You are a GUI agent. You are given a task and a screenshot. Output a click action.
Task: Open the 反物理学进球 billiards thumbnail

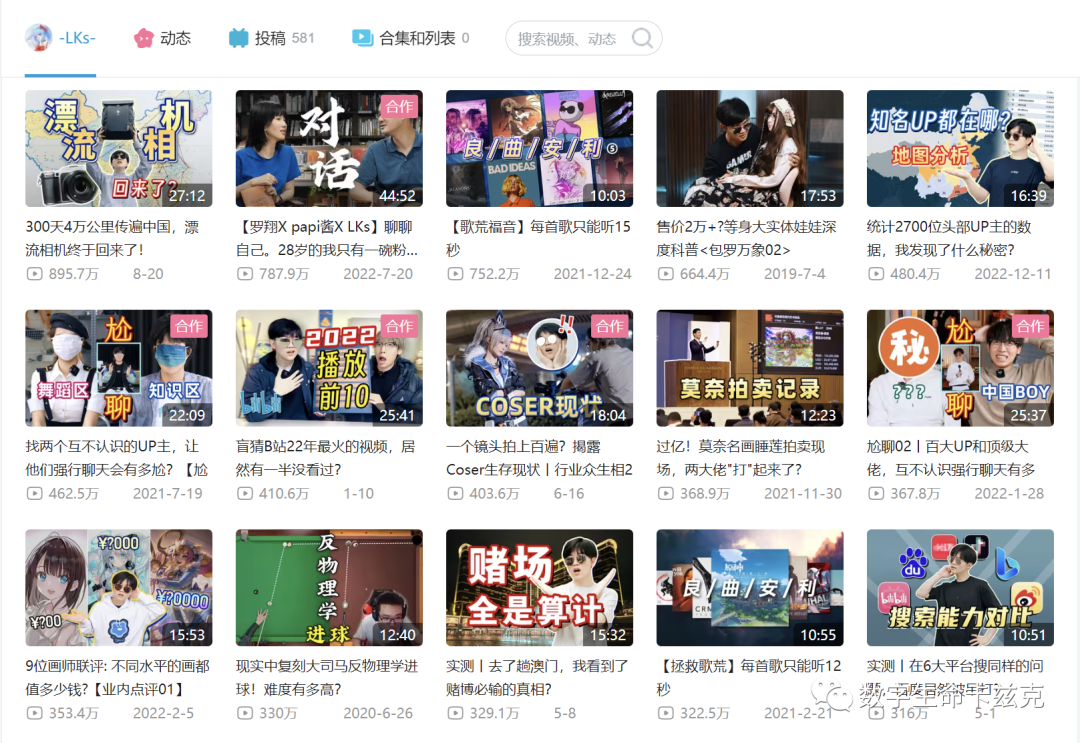click(x=329, y=587)
